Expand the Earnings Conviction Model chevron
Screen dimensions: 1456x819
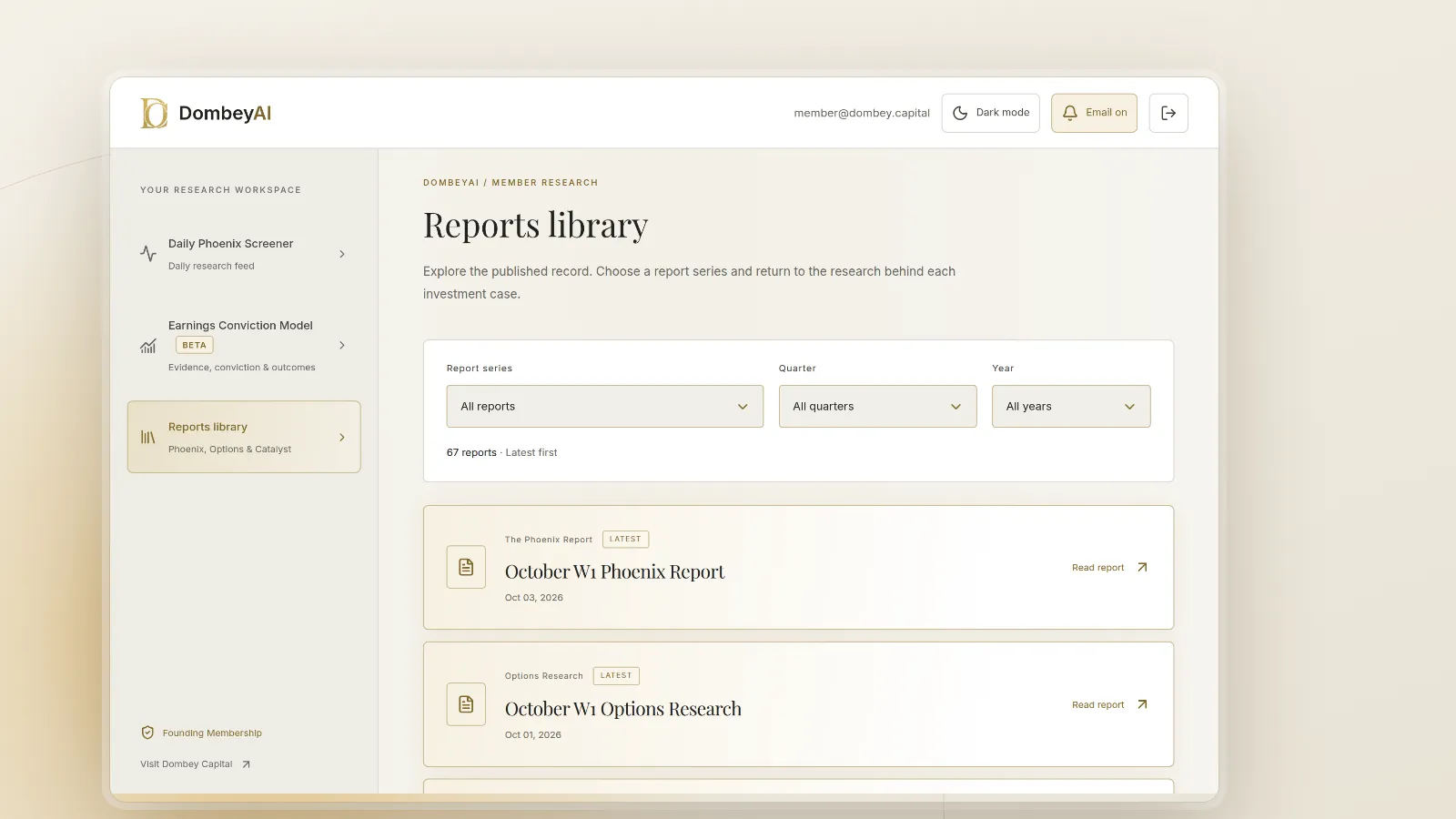tap(342, 345)
